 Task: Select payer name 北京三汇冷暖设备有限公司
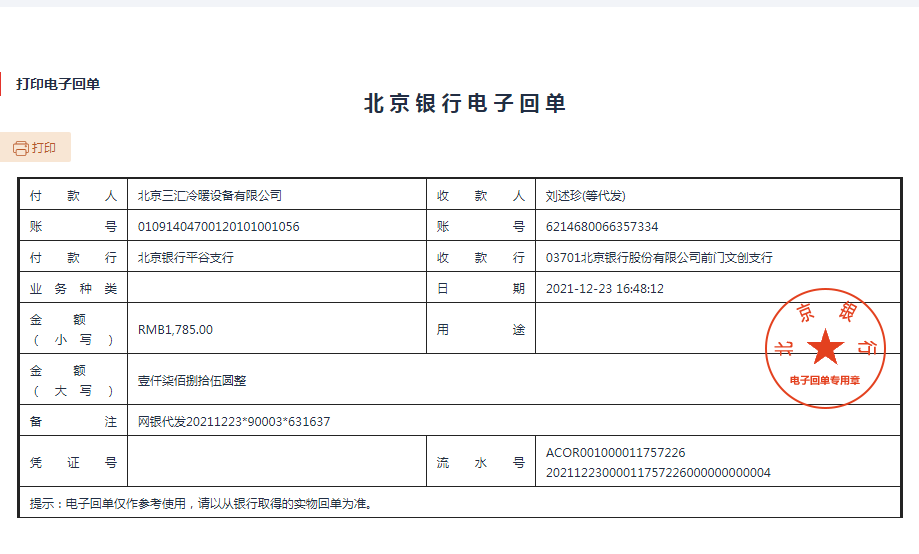[x=210, y=196]
